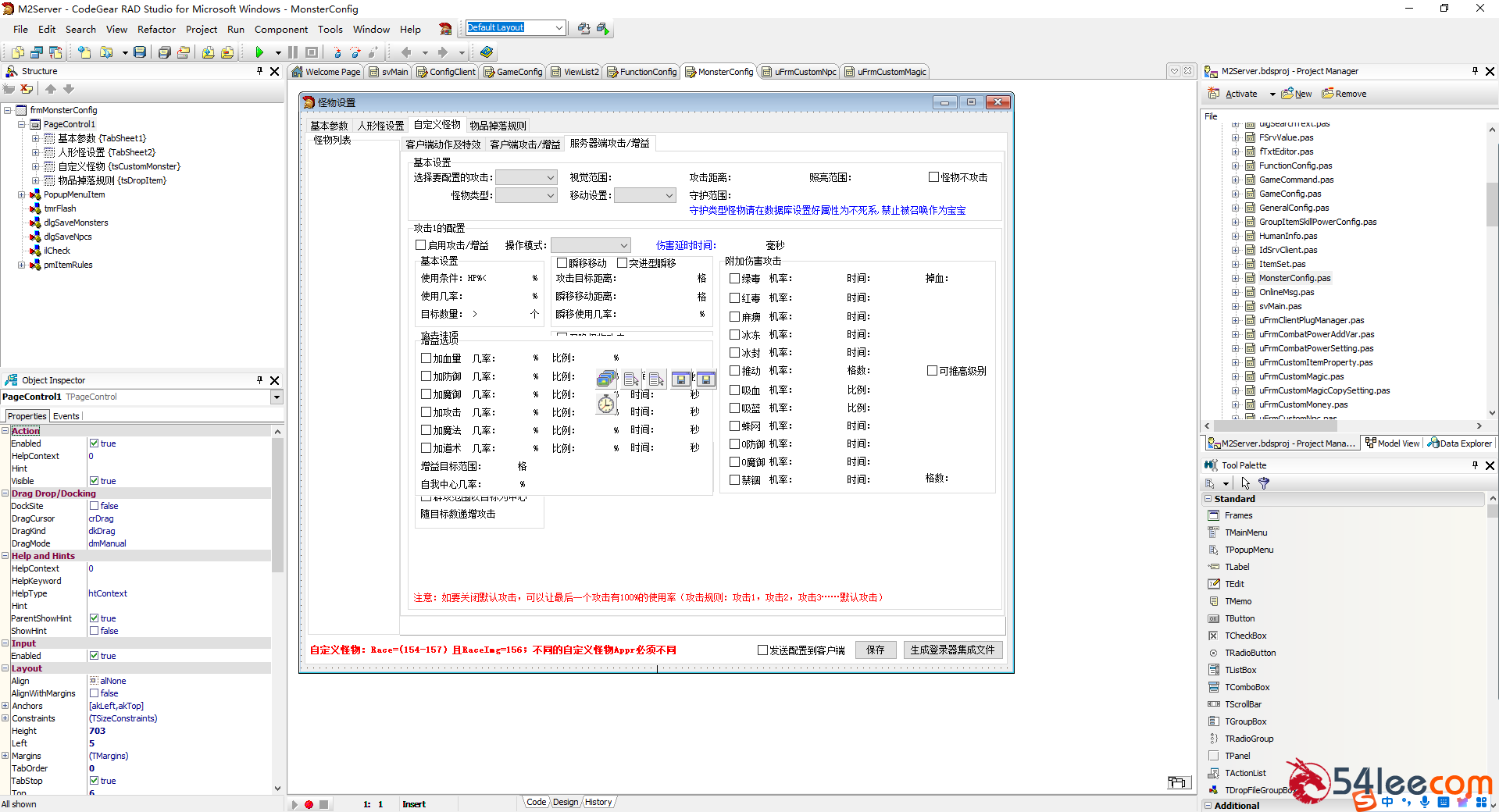Select the MonsterConfig.pas file in project
This screenshot has width=1499, height=812.
[1294, 278]
